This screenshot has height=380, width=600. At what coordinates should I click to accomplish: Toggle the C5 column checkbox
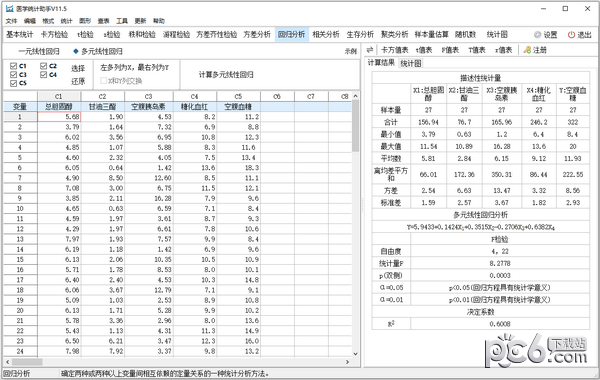pos(13,83)
